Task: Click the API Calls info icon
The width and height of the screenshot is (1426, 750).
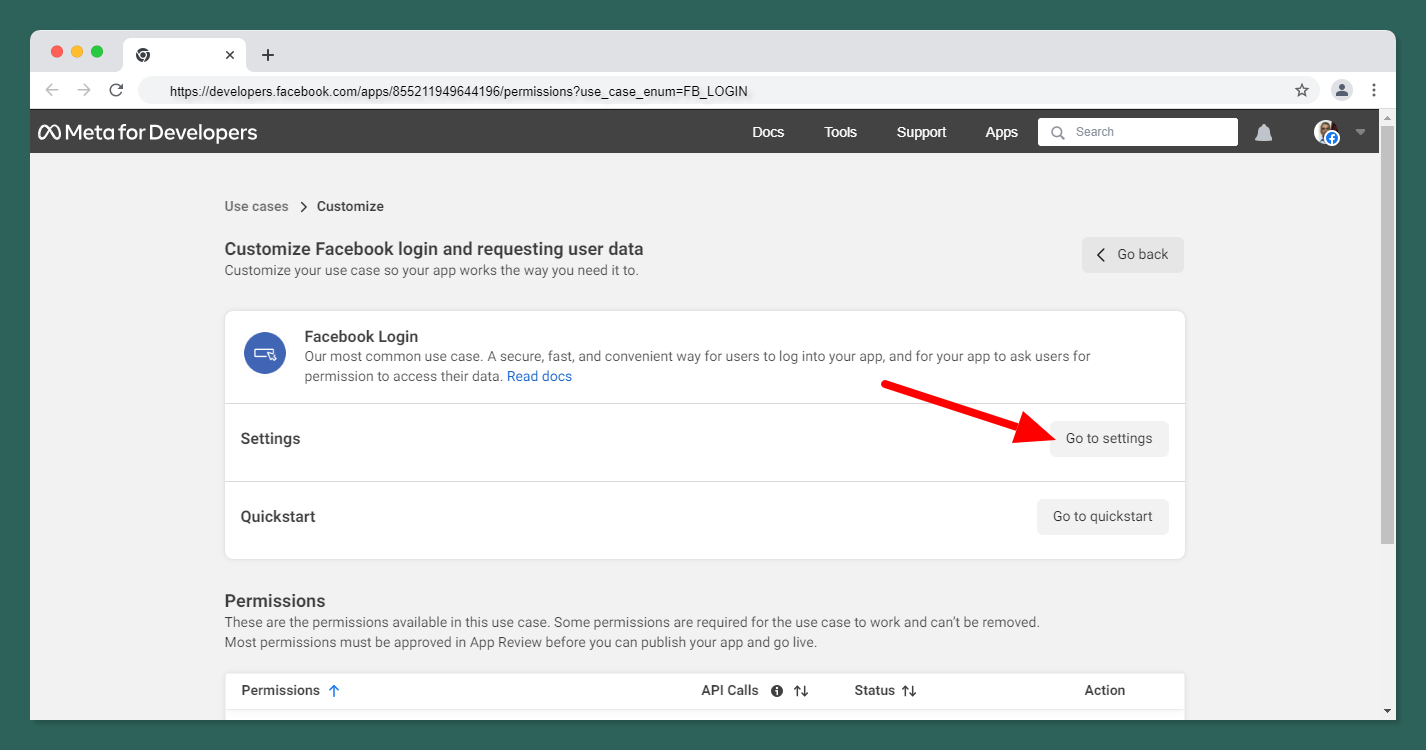Action: [777, 691]
